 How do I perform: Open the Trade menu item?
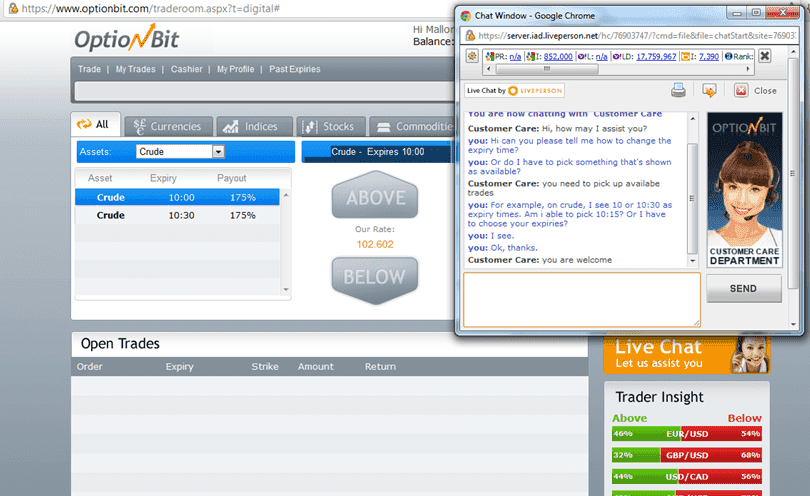tap(89, 69)
